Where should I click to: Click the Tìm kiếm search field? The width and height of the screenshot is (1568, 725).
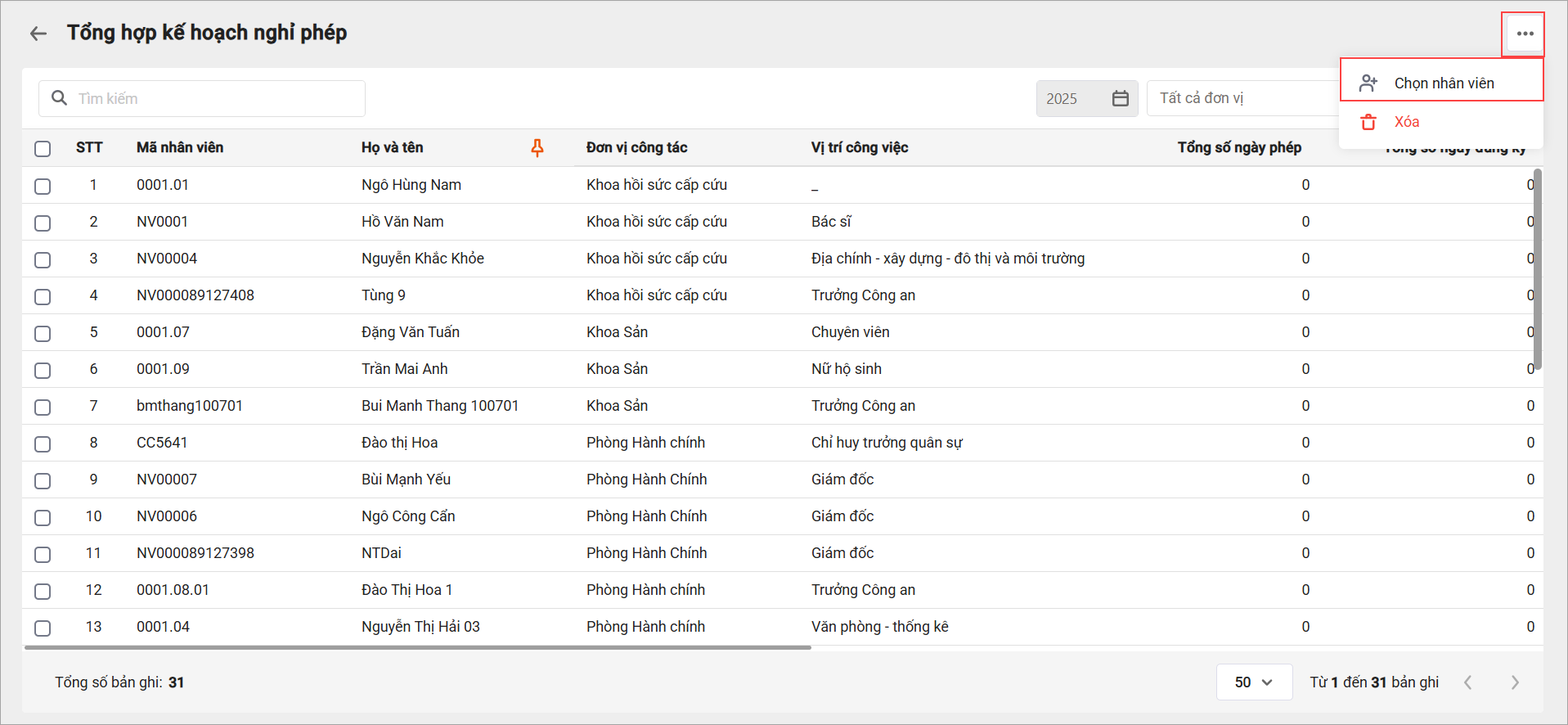pos(213,98)
